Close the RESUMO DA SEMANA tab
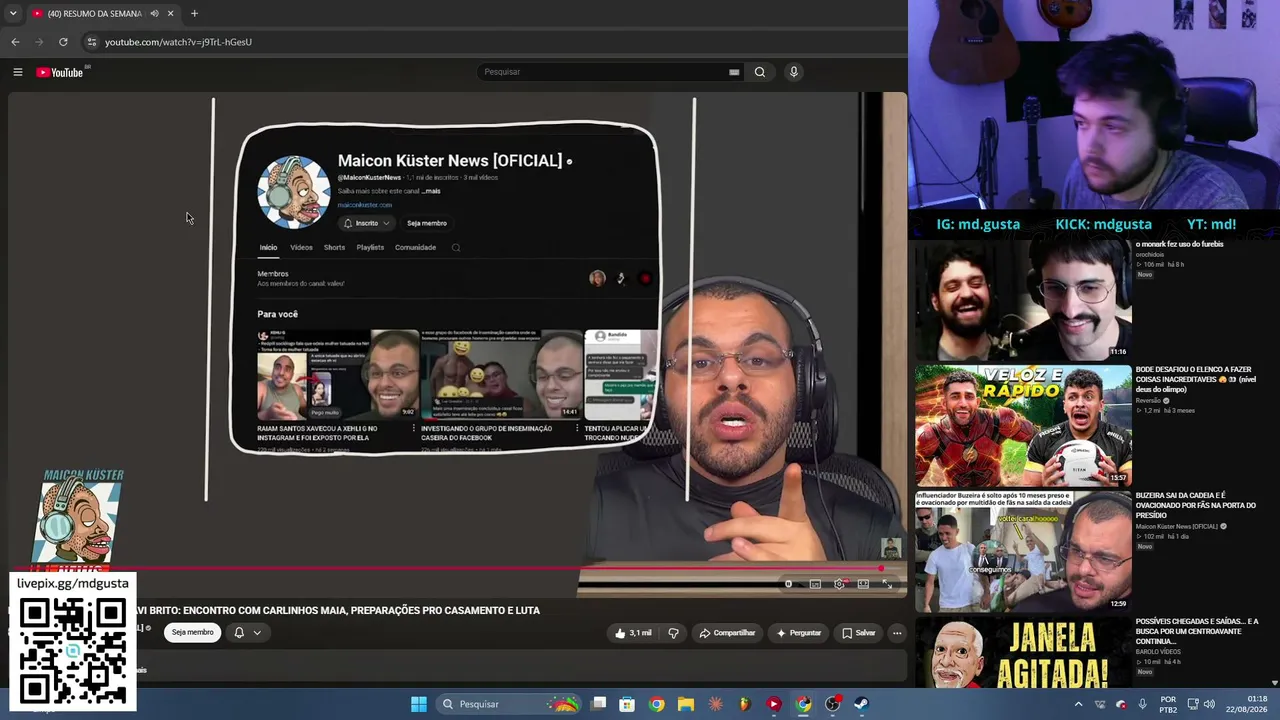This screenshot has width=1280, height=720. [170, 14]
